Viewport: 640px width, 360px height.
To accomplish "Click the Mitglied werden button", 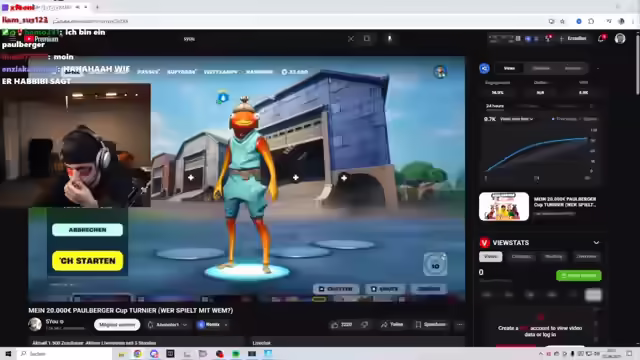I will coord(117,325).
